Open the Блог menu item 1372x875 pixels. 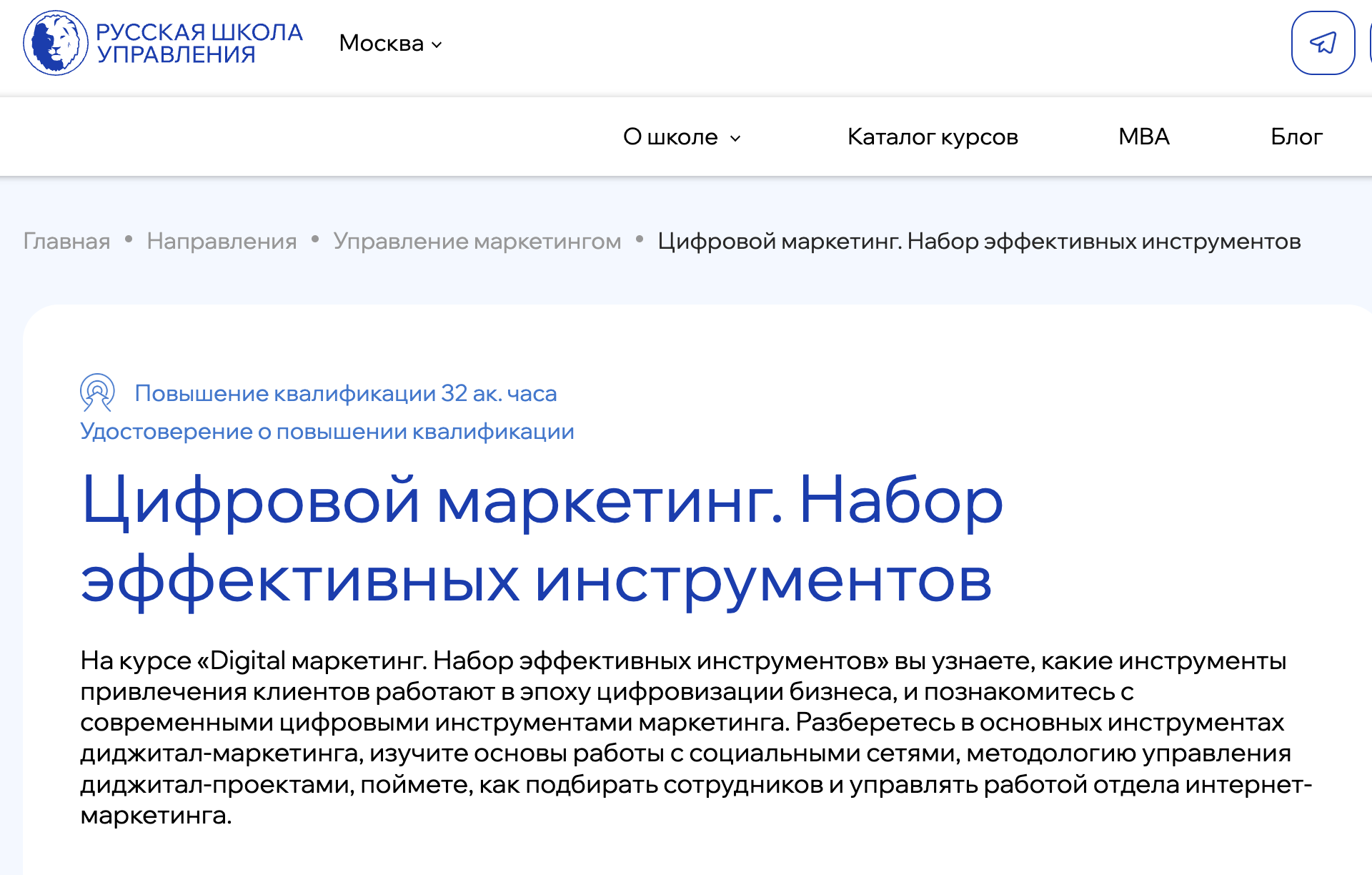click(x=1296, y=137)
